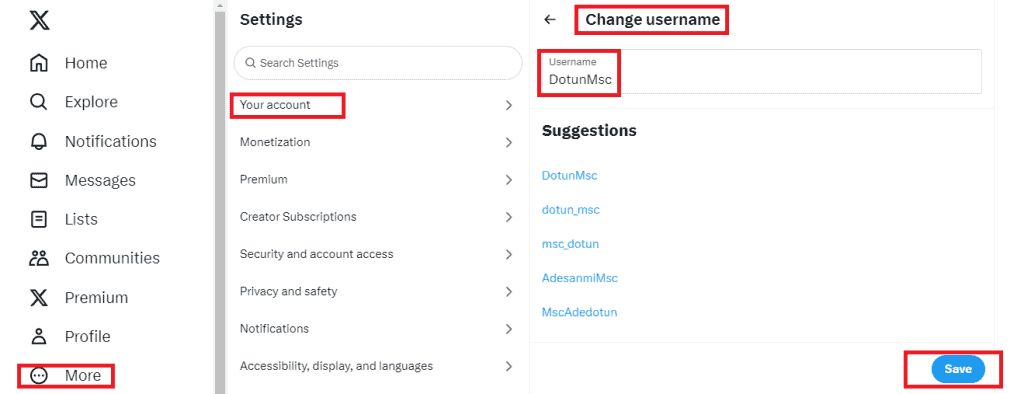The height and width of the screenshot is (394, 1024).
Task: Expand Accessibility, display, and languages chevron
Action: 509,366
